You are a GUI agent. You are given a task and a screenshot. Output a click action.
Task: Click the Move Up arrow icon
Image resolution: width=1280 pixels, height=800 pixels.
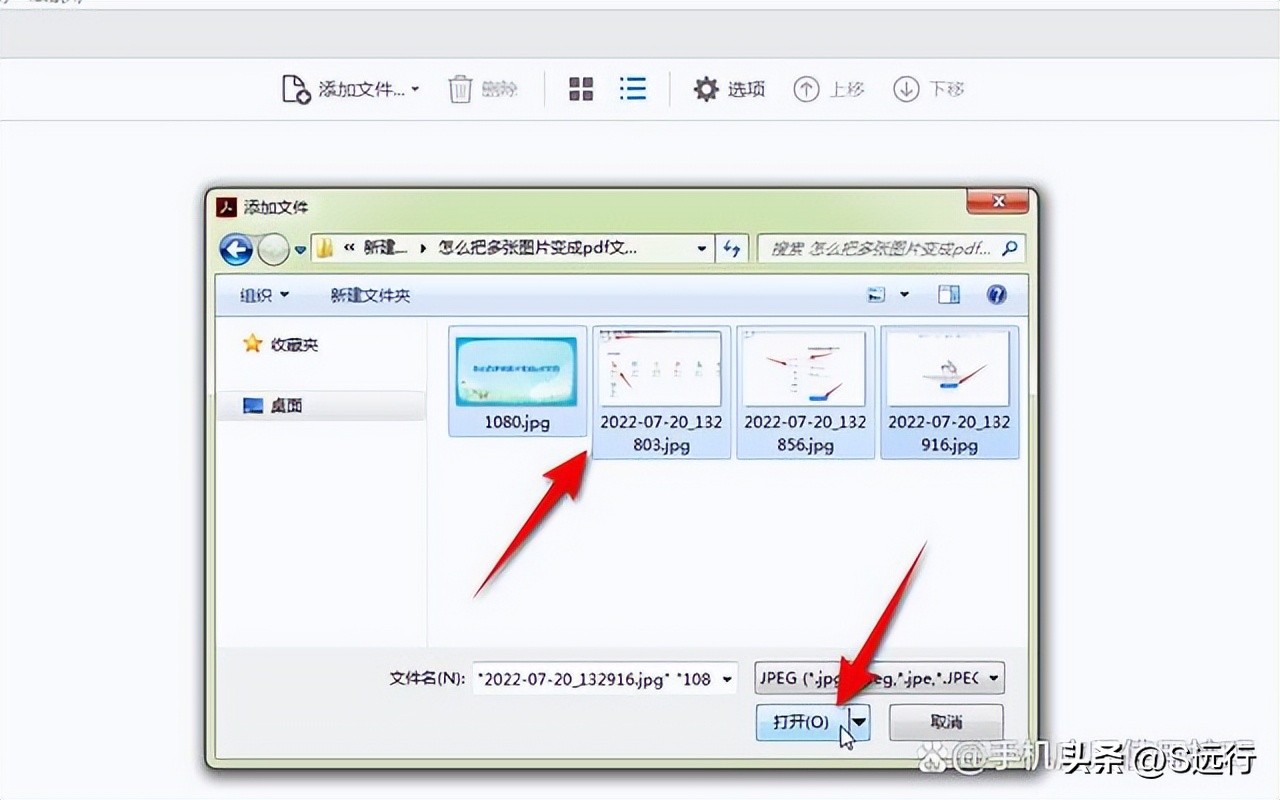(806, 89)
